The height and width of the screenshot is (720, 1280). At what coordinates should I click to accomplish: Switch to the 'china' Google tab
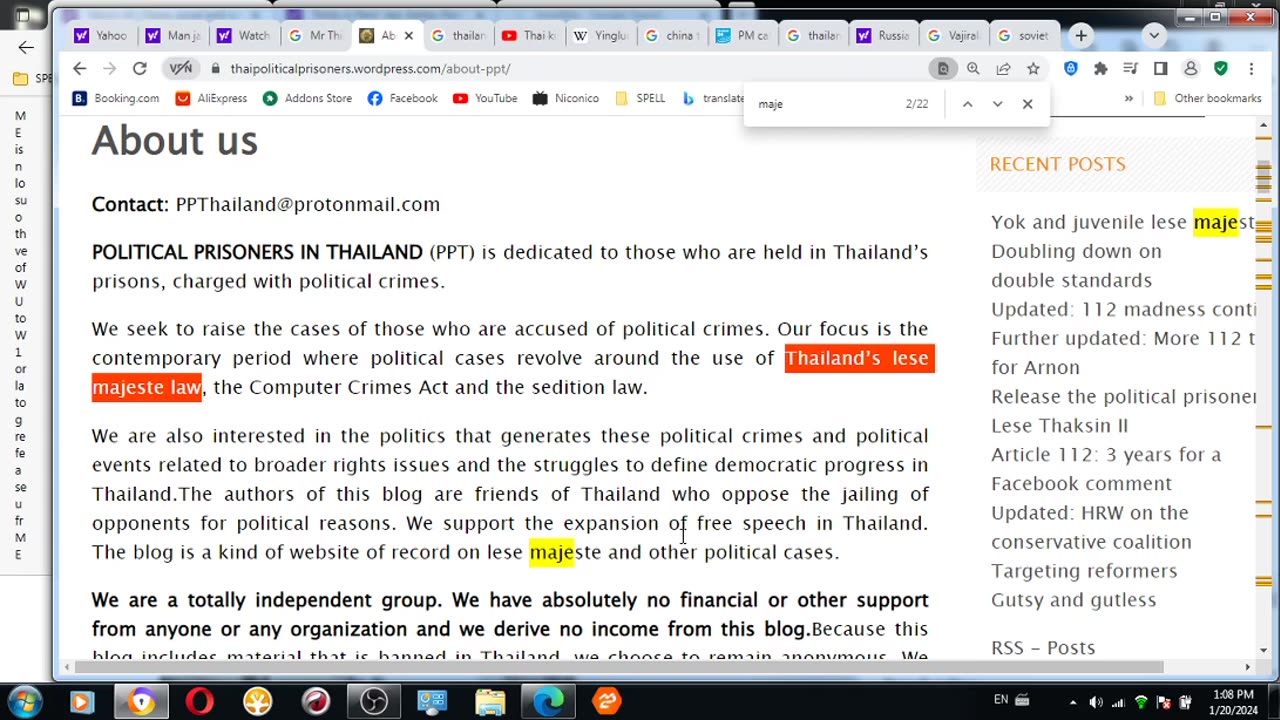point(672,36)
